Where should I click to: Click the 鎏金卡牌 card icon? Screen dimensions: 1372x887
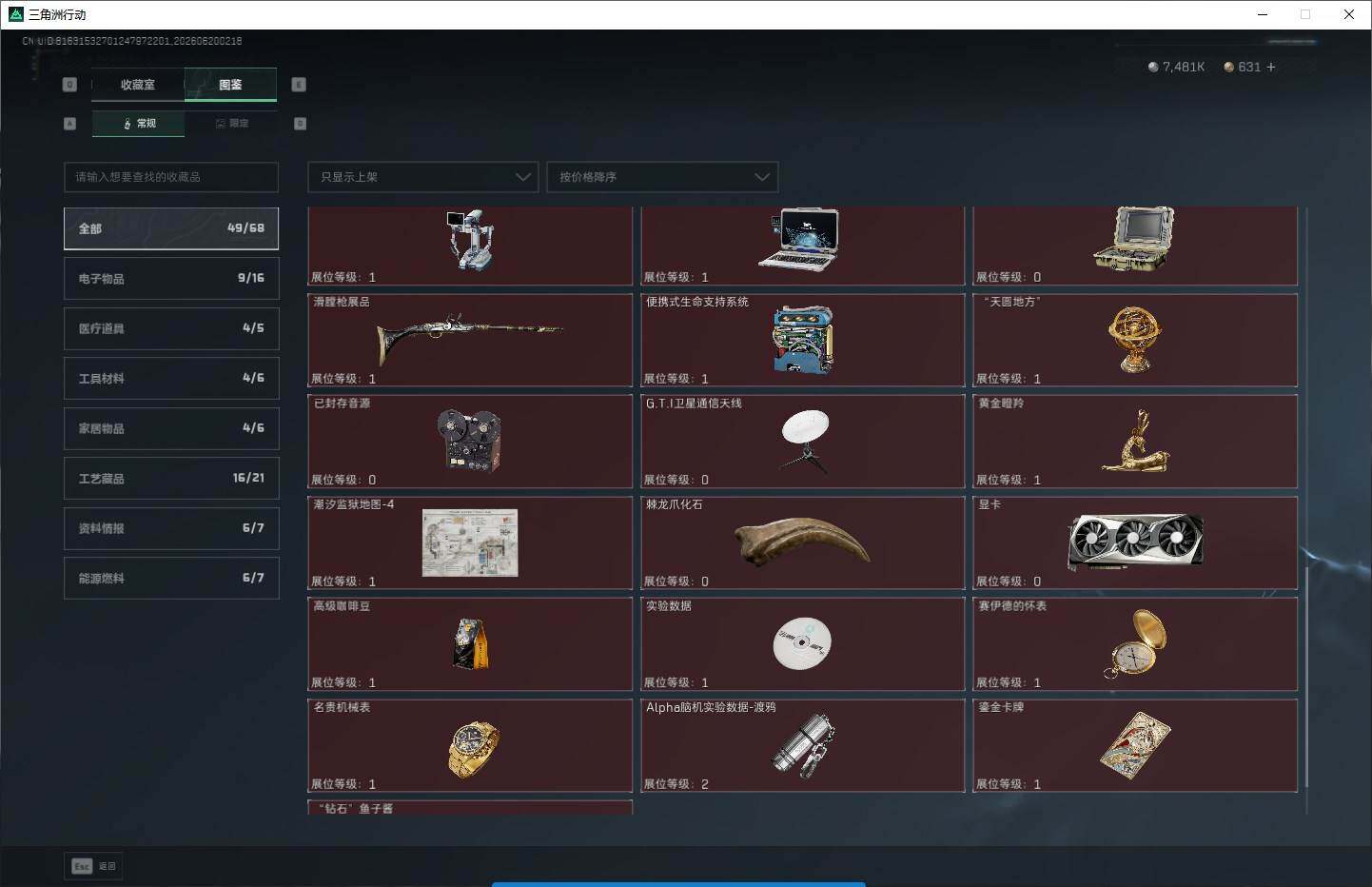tap(1135, 745)
